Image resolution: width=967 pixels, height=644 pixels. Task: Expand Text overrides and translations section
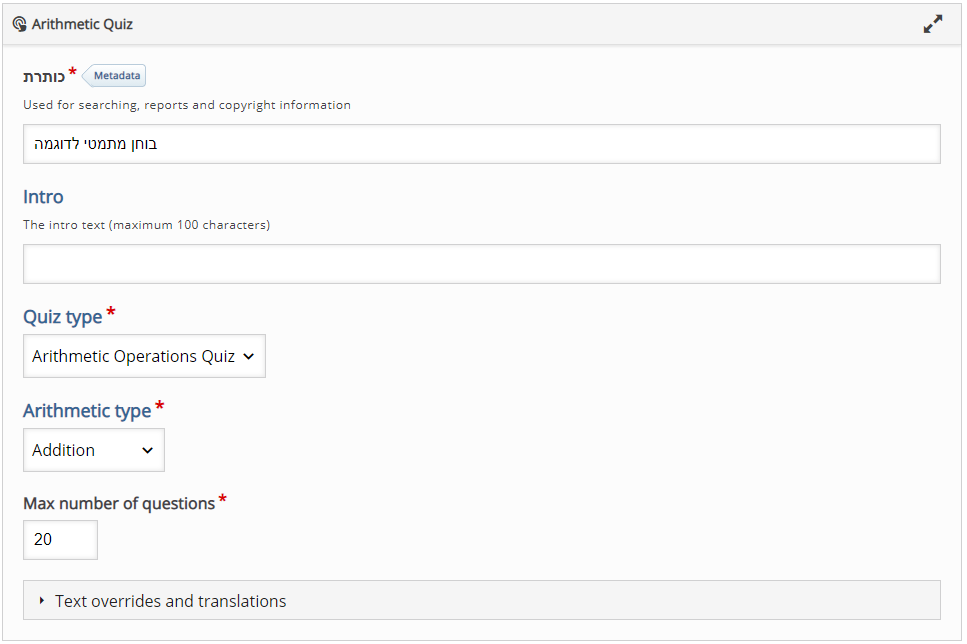click(482, 600)
